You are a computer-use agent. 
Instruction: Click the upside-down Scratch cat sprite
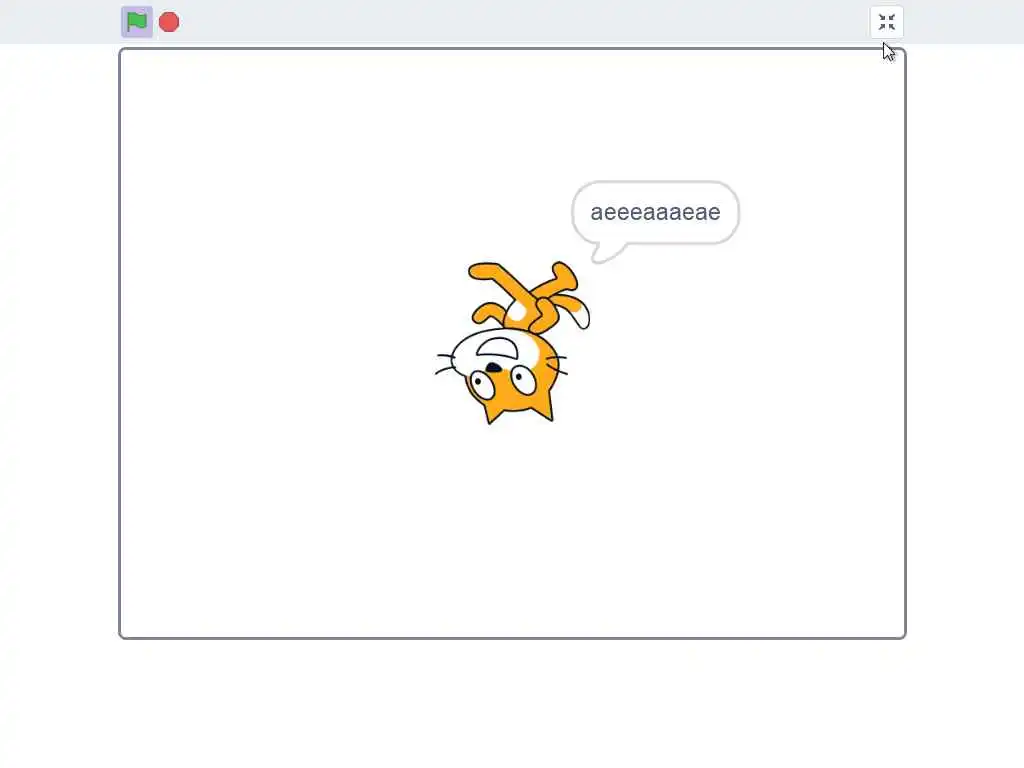click(513, 342)
